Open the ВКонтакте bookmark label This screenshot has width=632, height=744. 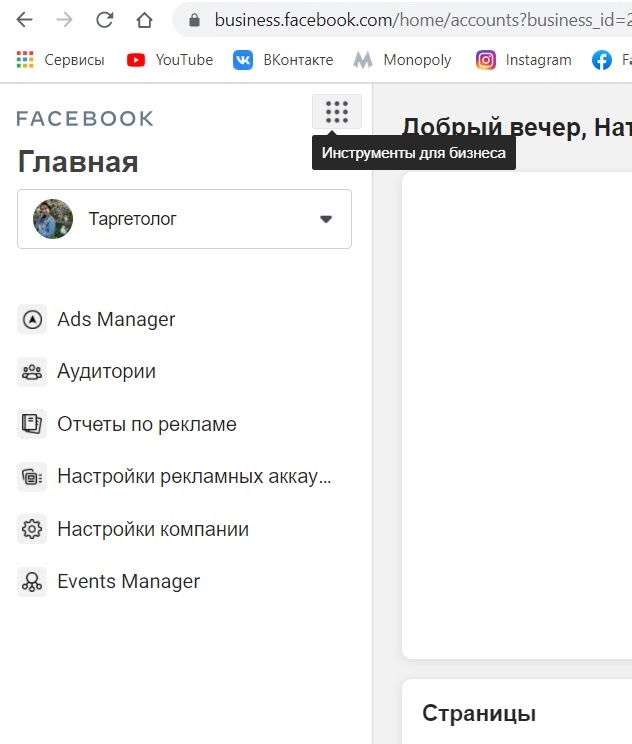(298, 60)
